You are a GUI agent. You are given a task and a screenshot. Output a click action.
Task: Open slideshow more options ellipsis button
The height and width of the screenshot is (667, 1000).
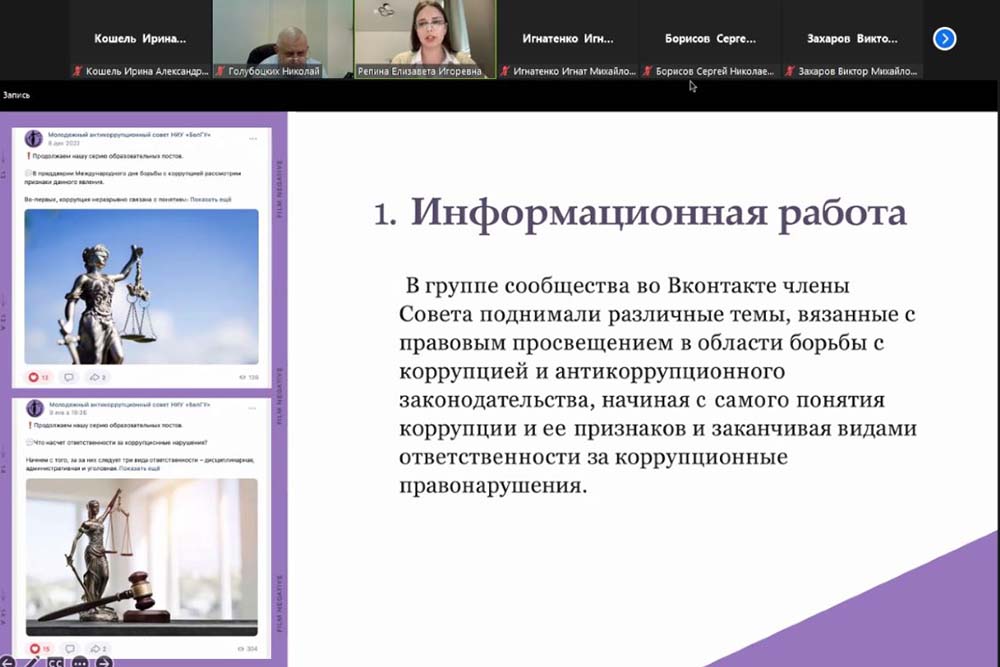point(80,662)
